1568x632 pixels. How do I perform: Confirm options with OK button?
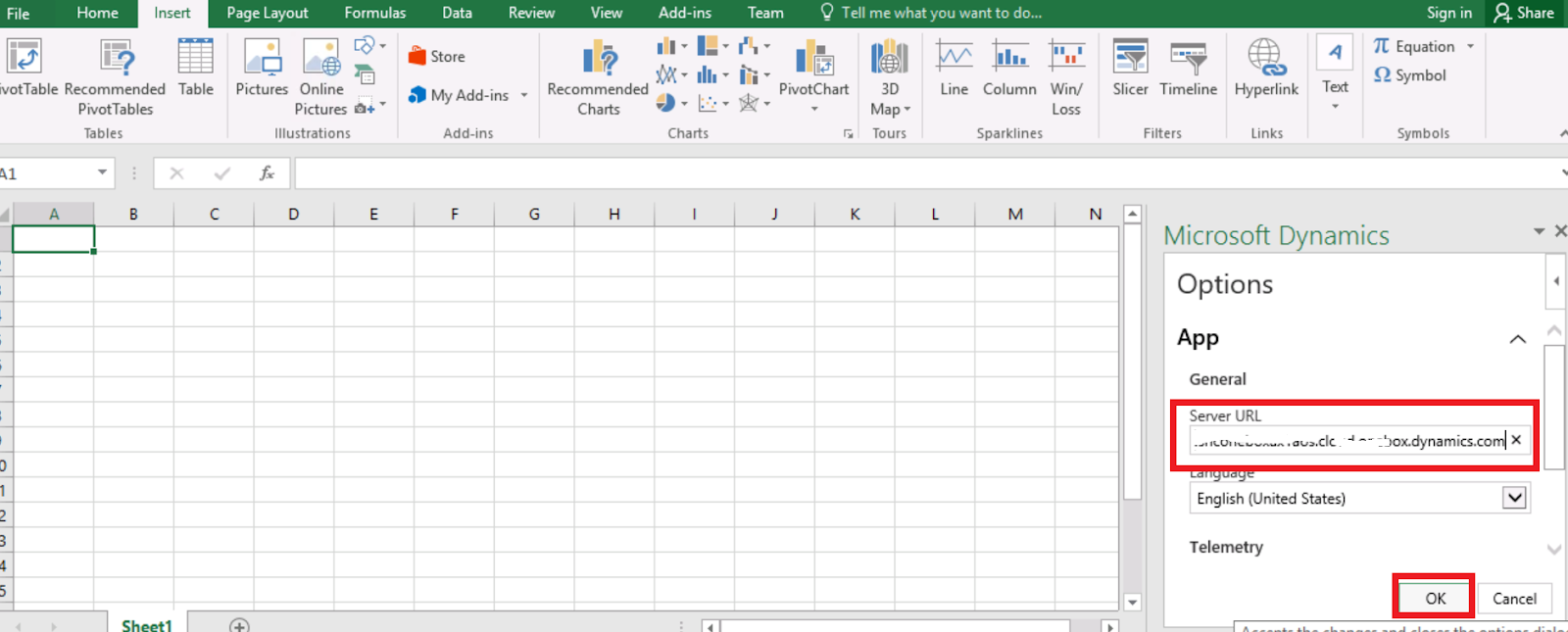pyautogui.click(x=1435, y=598)
